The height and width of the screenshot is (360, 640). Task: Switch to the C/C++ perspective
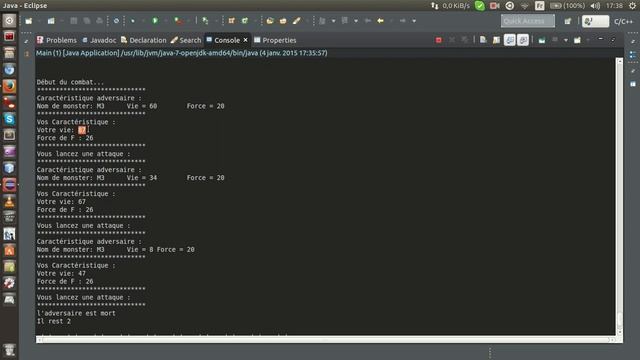pos(623,21)
